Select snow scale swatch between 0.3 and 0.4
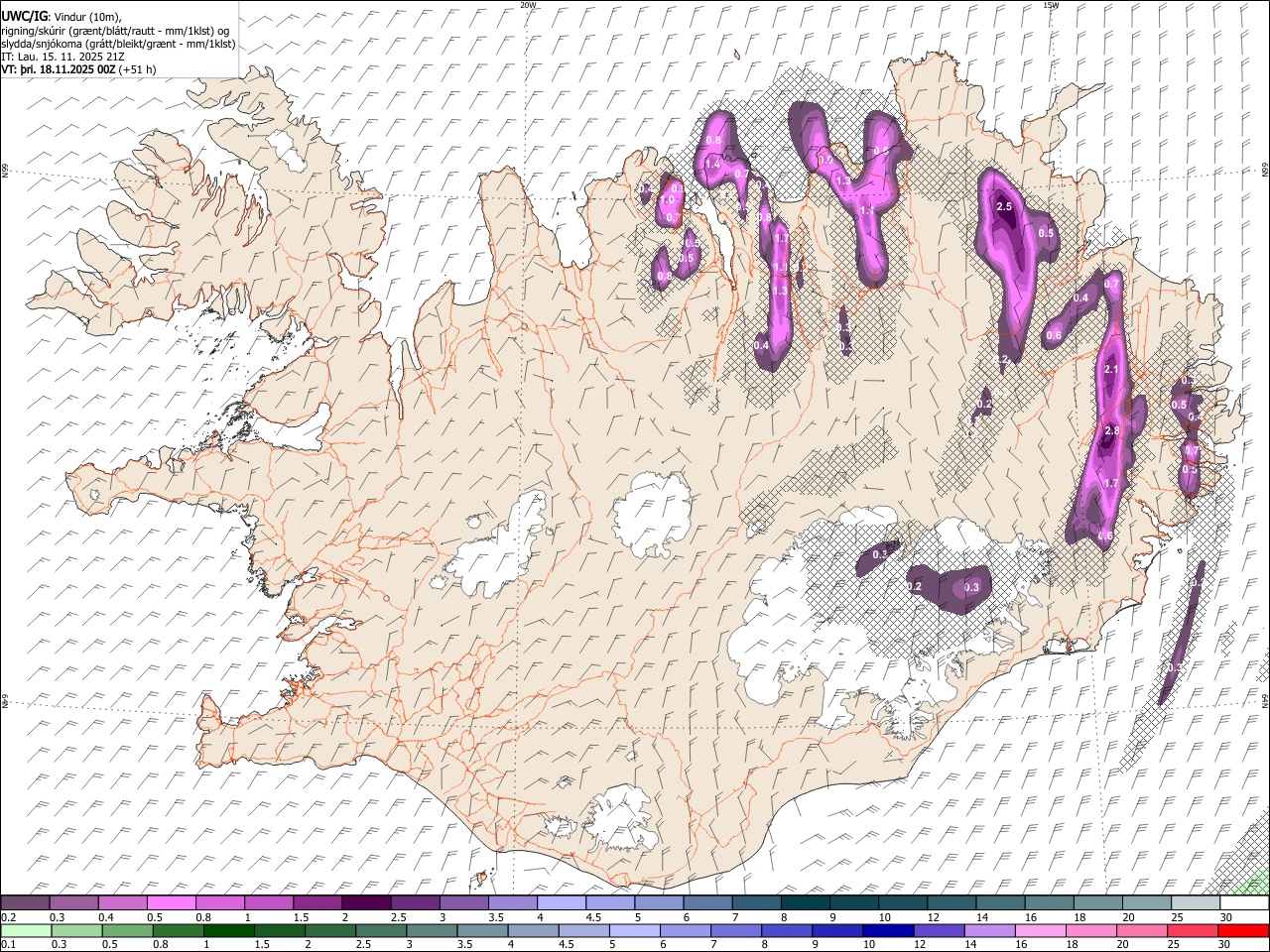1270x952 pixels. tap(73, 903)
